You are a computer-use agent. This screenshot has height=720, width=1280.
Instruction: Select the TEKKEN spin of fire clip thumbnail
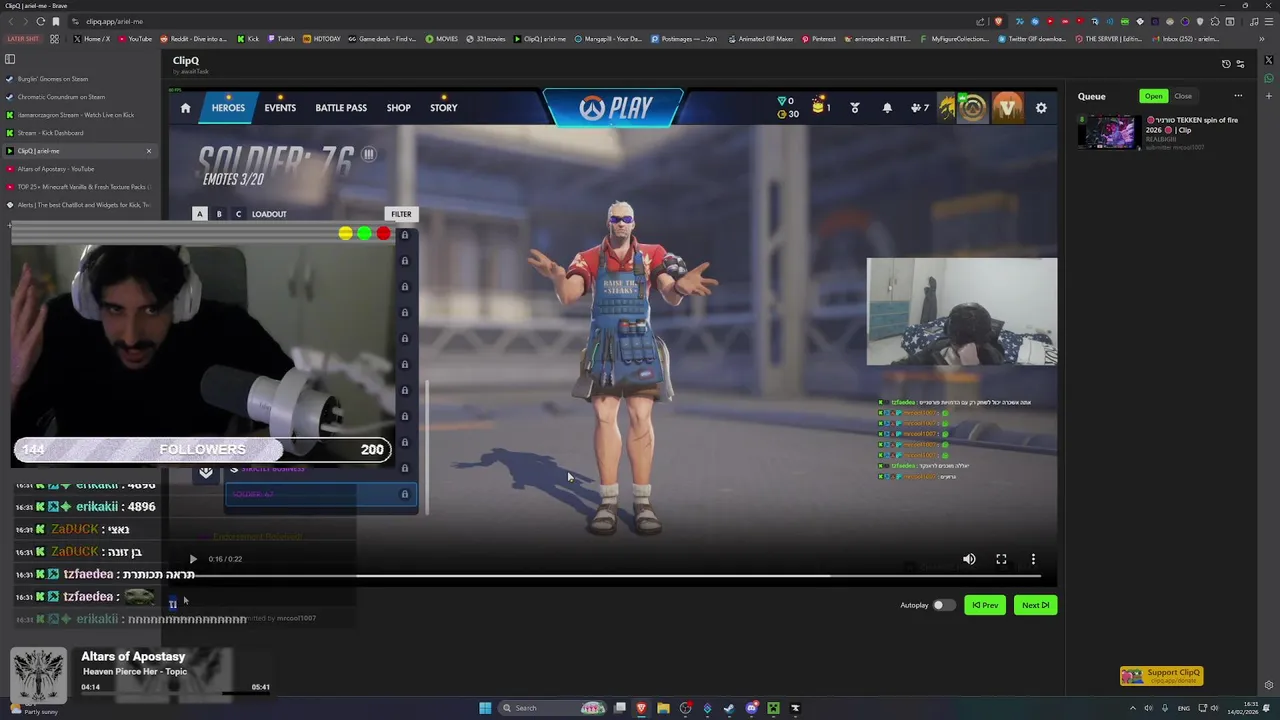click(x=1109, y=132)
